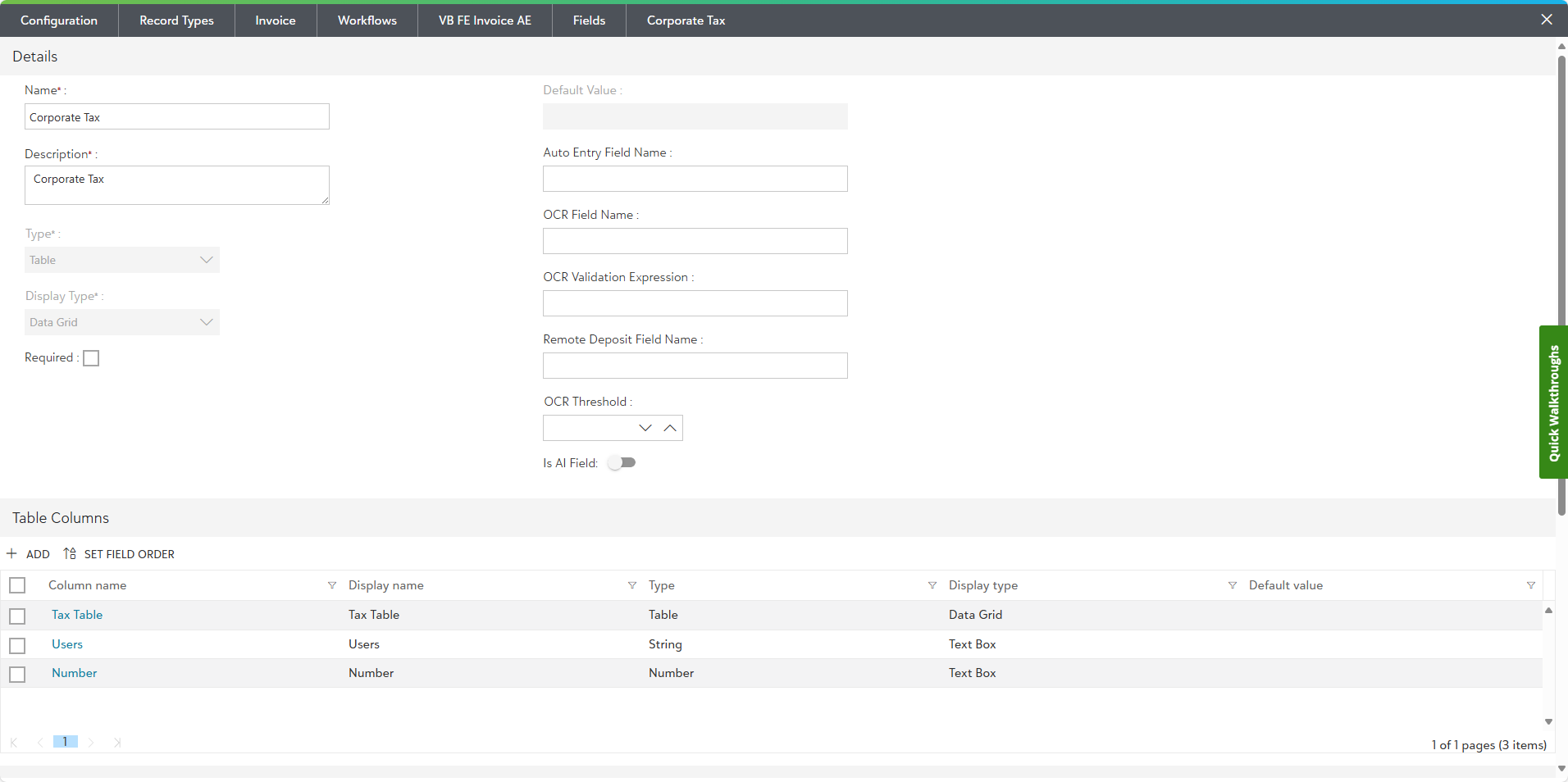Open the Default value filter icon
The width and height of the screenshot is (1568, 782).
coord(1531,585)
